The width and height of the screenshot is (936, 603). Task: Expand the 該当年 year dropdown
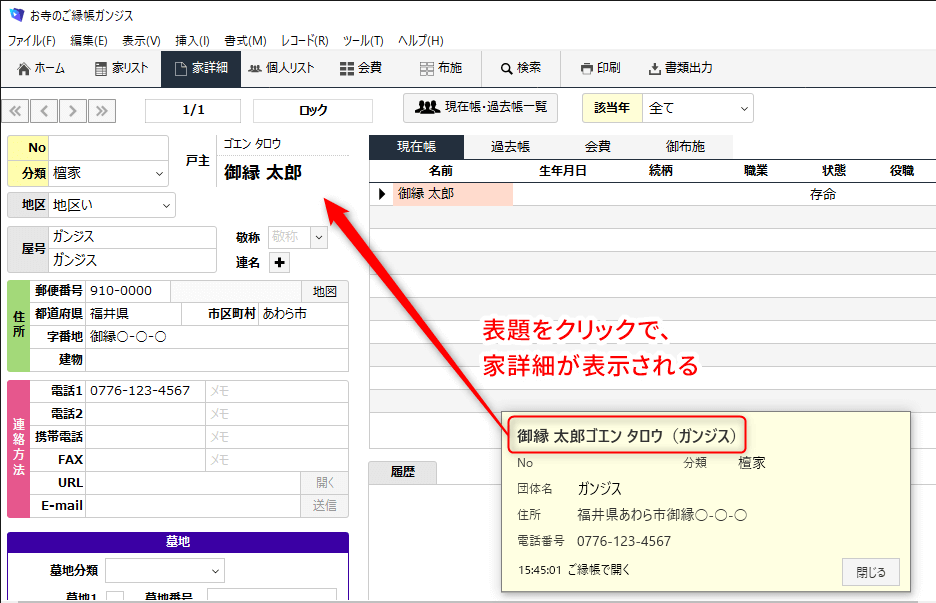click(744, 107)
